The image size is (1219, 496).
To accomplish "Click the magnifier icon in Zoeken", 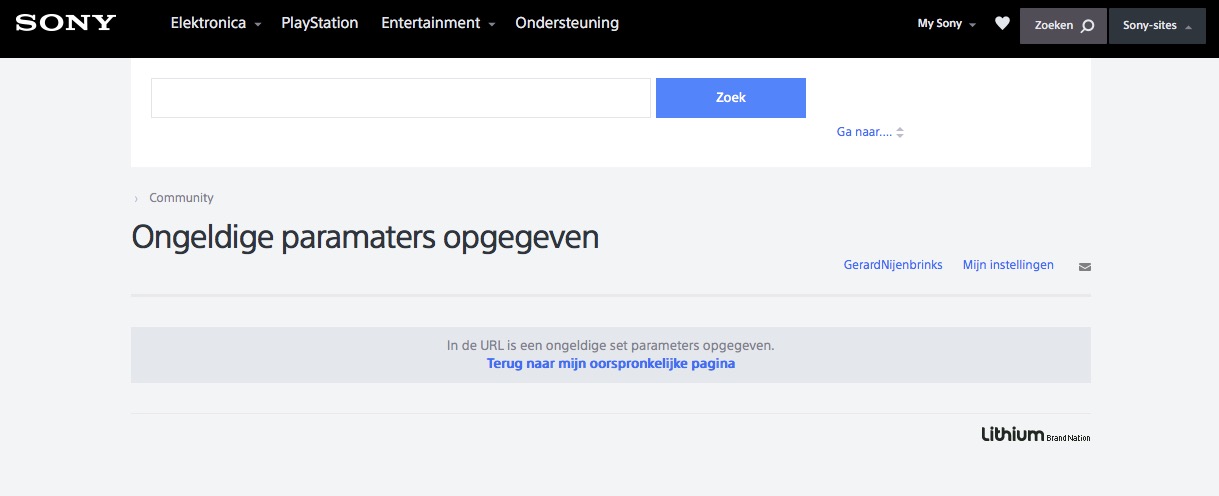I will [x=1088, y=26].
